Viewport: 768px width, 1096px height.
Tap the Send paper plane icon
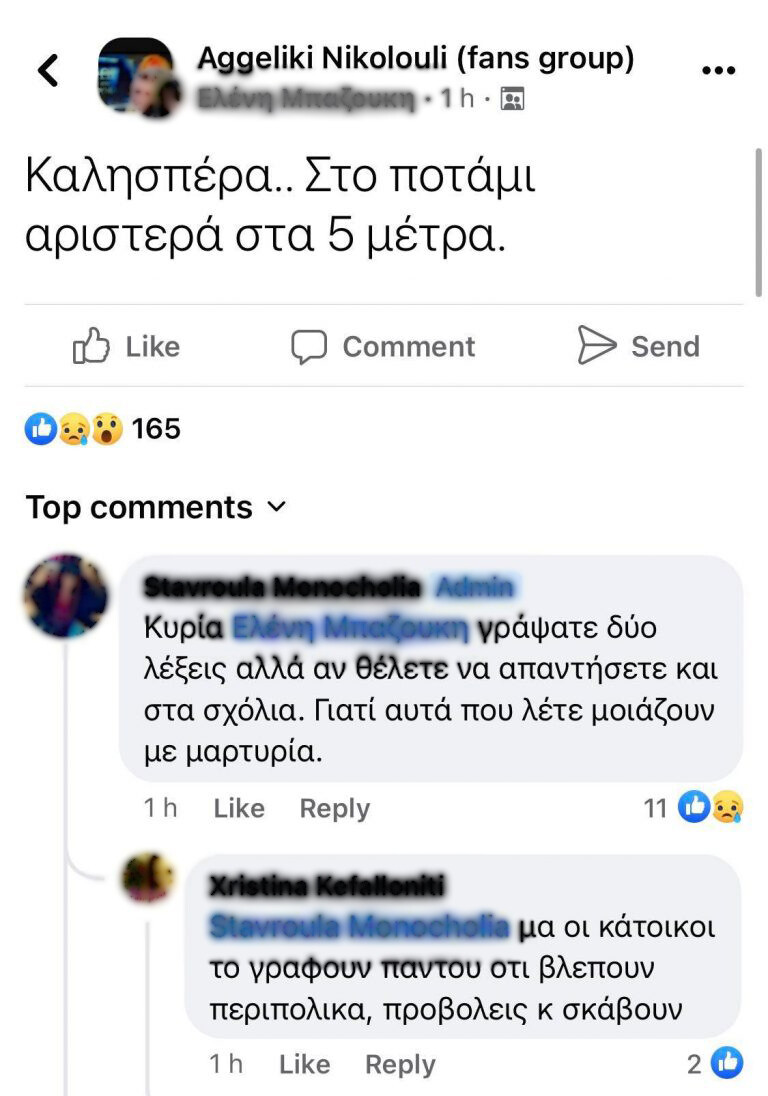coord(597,345)
